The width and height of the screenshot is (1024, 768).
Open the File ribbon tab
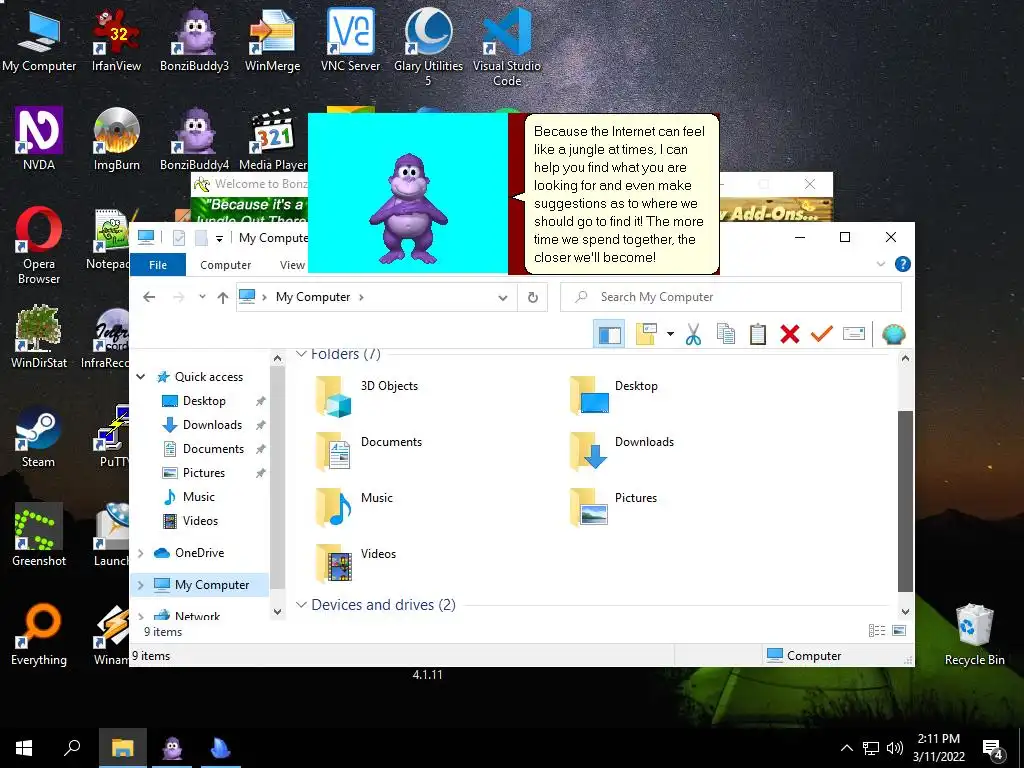pyautogui.click(x=158, y=264)
